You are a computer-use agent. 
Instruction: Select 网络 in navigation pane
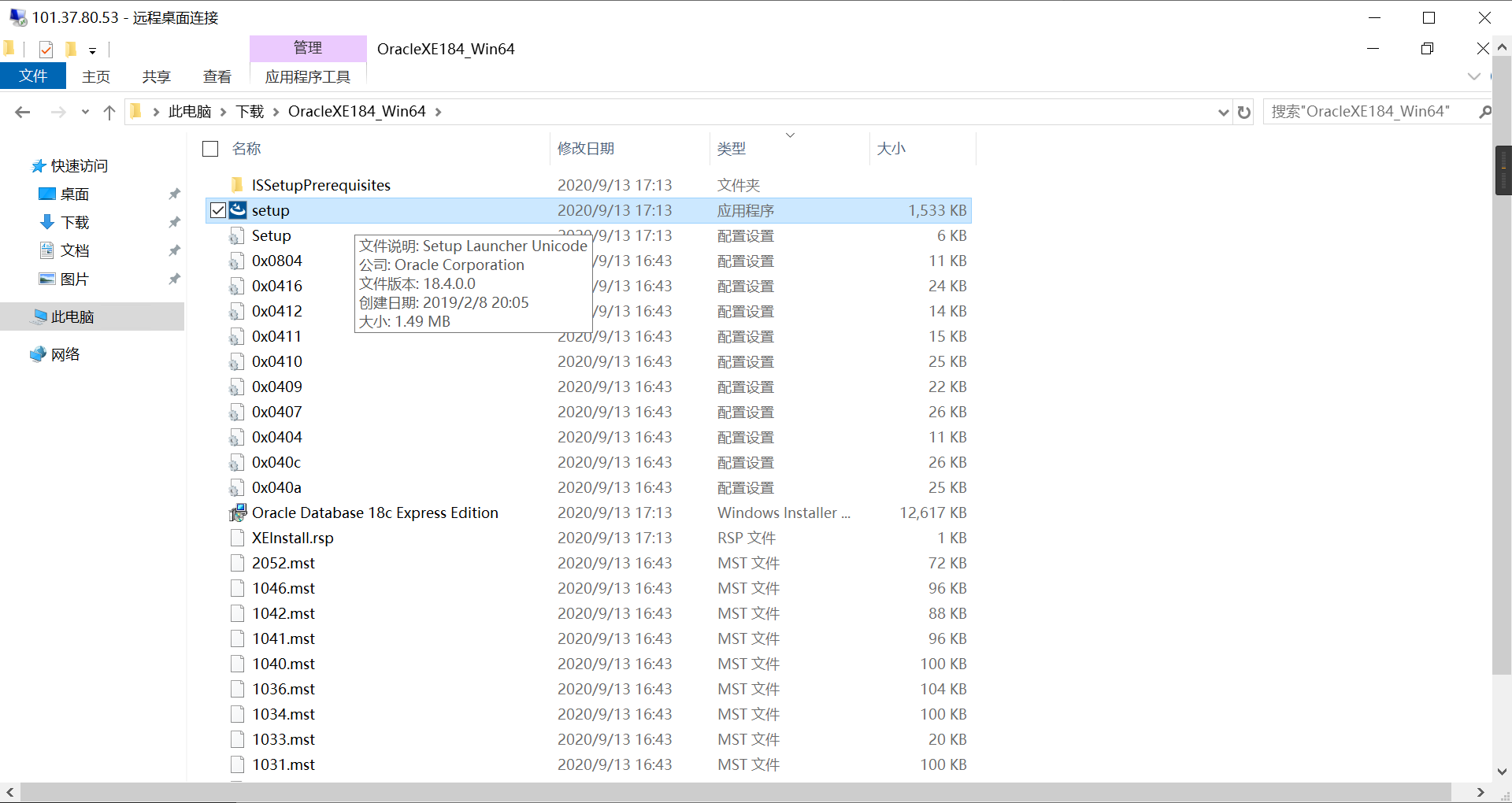[x=65, y=355]
